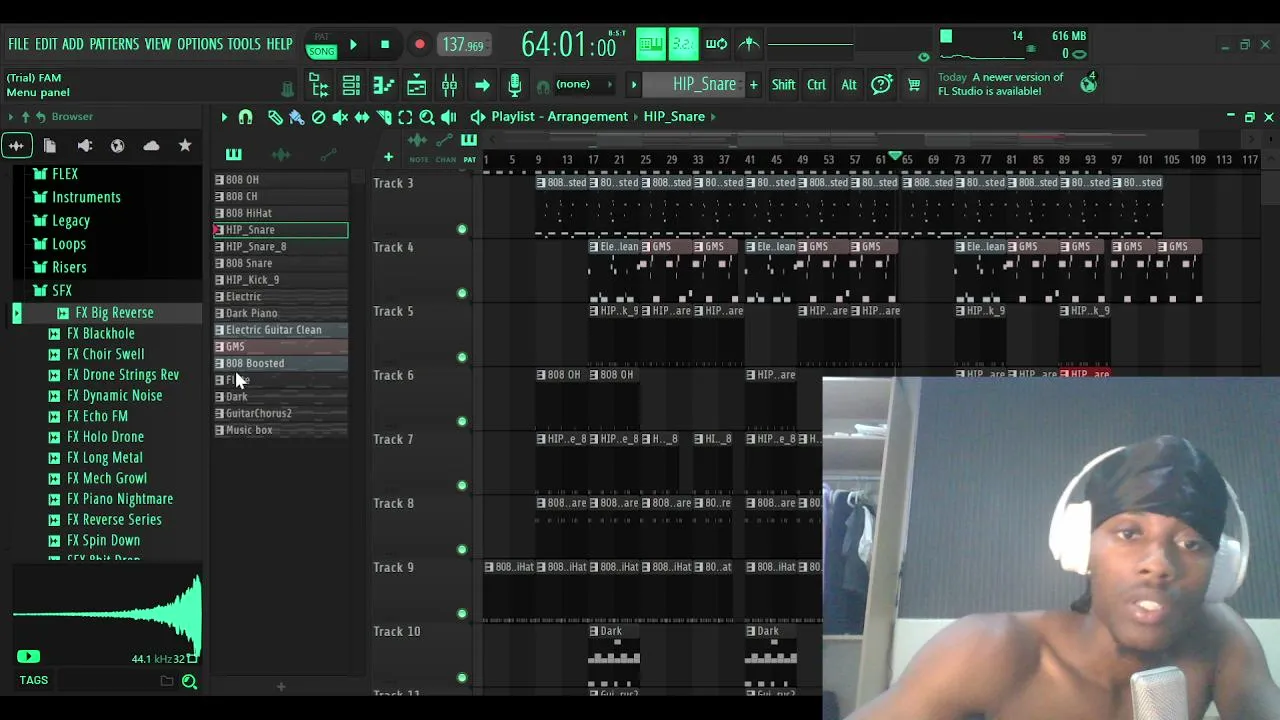Select the Mute tool in Playlist

pos(340,117)
